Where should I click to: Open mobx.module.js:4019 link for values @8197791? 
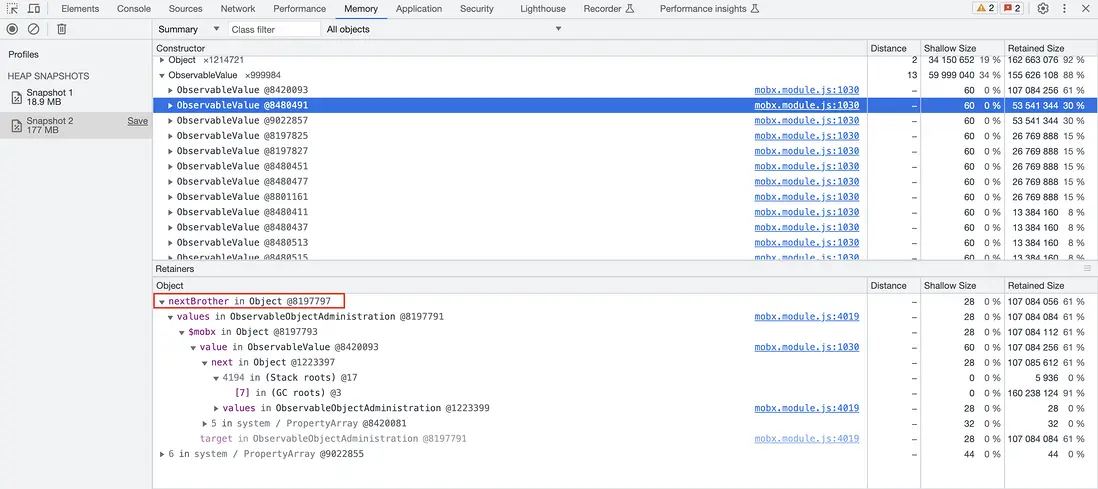[x=807, y=317]
